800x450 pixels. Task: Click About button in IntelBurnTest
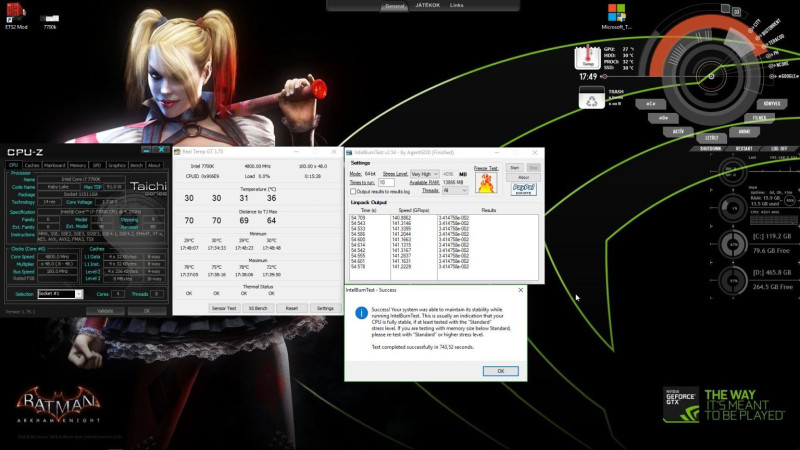pos(523,178)
